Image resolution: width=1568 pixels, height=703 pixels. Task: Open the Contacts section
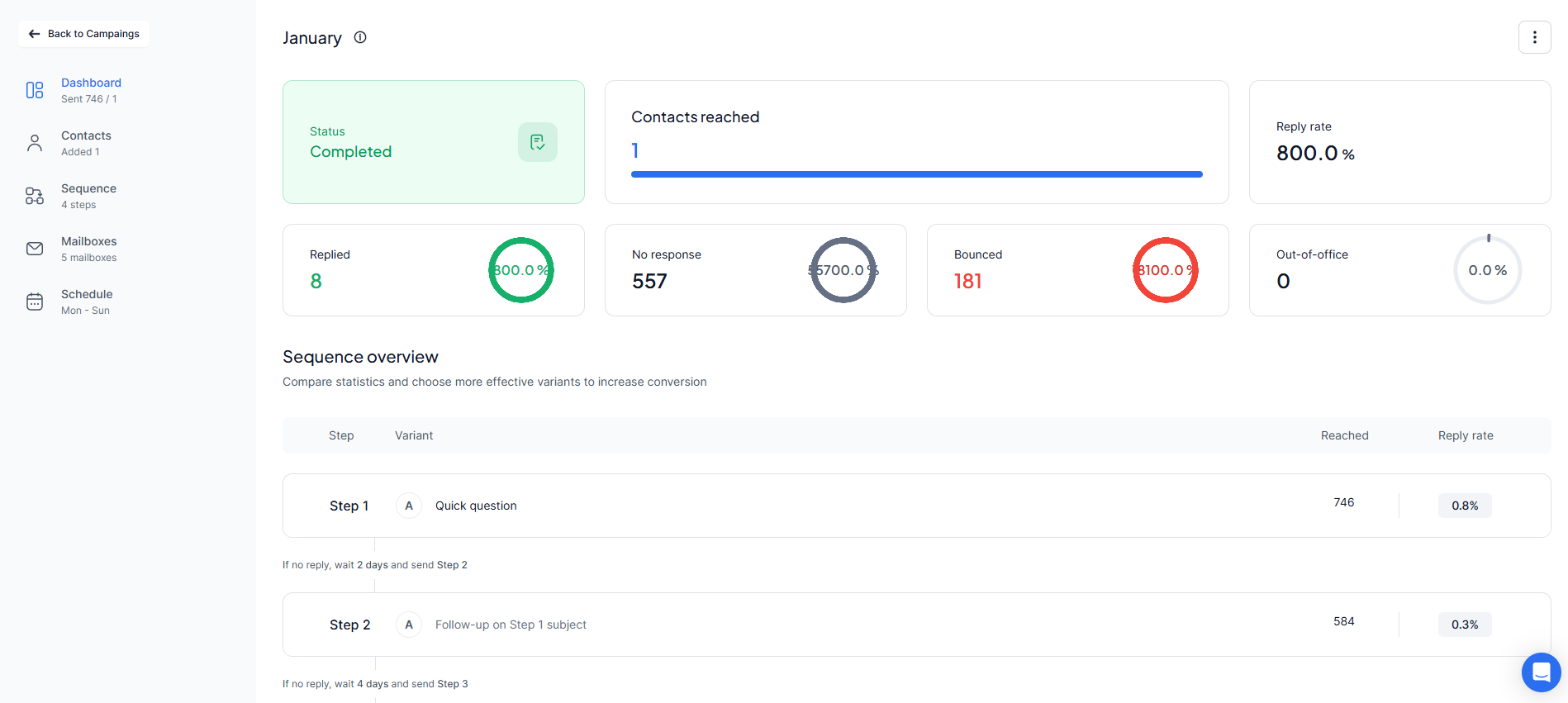(86, 142)
